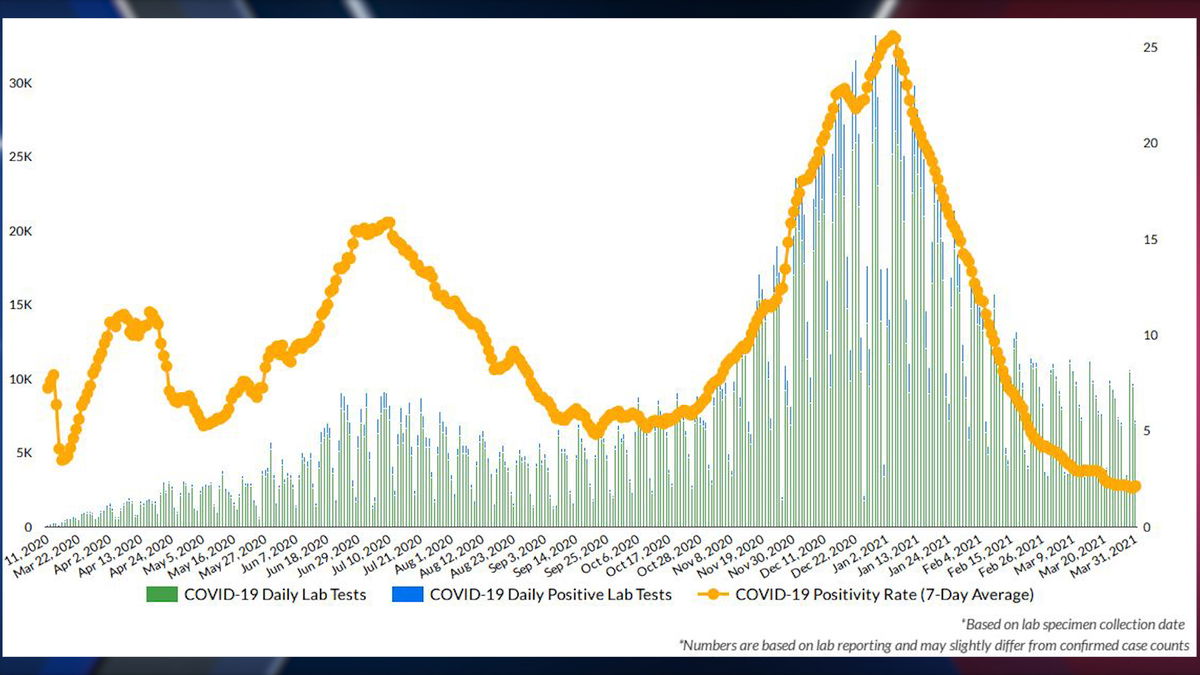
Task: Click the last positivity rate point at chart end
Action: pos(1135,487)
